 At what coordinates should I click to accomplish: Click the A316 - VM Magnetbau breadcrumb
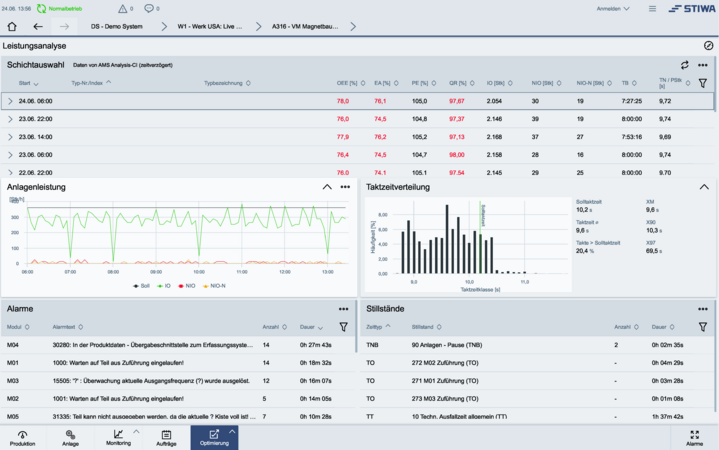pyautogui.click(x=305, y=27)
